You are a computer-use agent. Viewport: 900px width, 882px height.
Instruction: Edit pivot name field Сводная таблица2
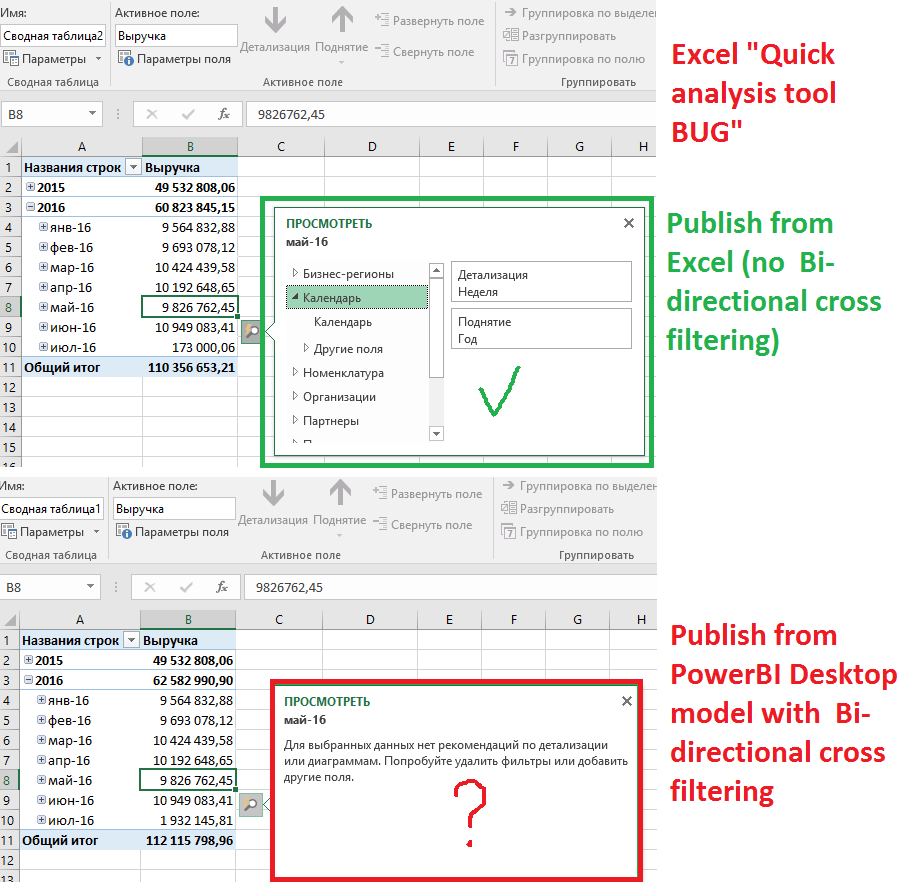tap(53, 36)
